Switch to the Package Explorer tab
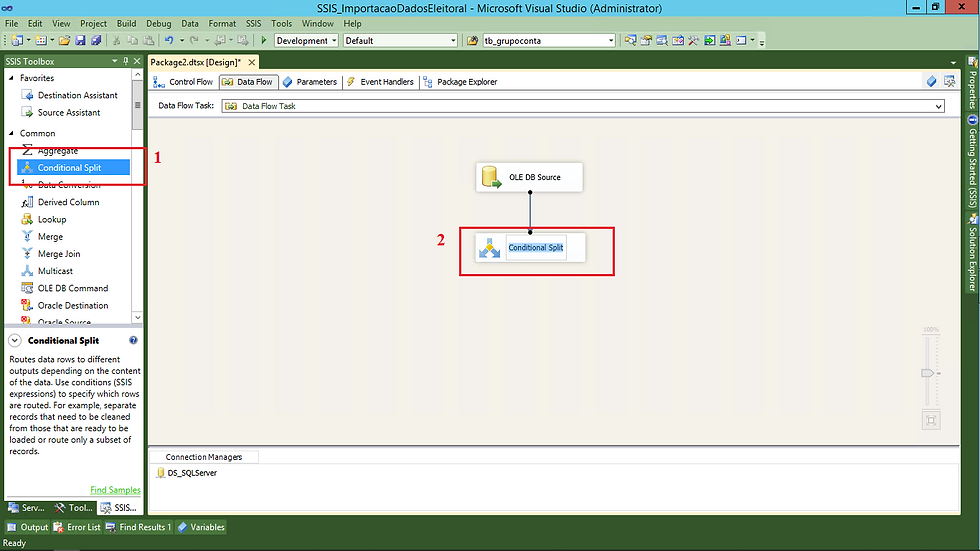 [460, 82]
